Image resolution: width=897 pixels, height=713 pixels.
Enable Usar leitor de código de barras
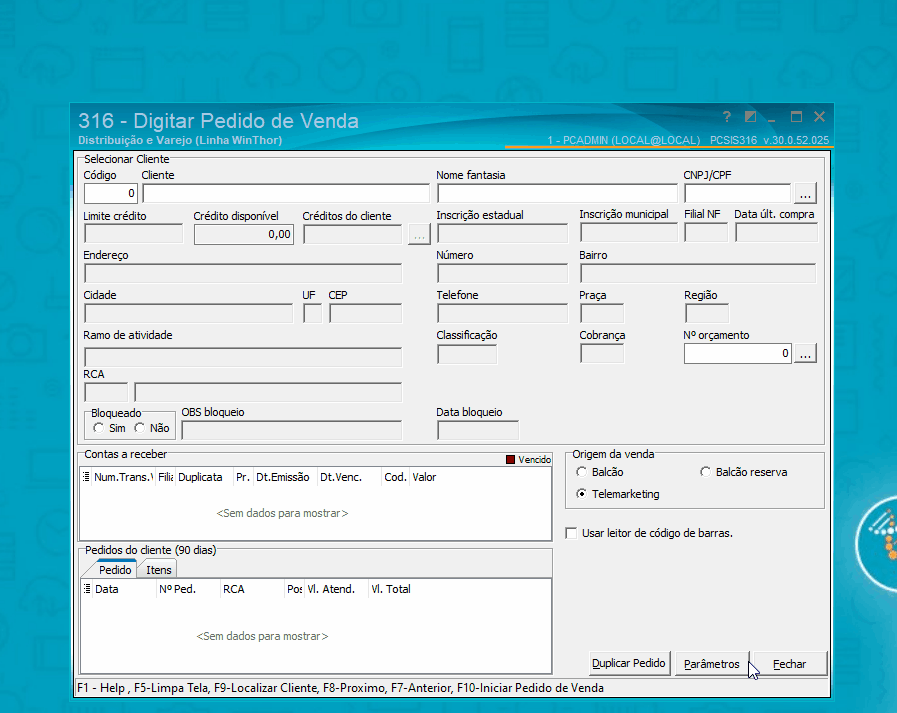pos(571,533)
